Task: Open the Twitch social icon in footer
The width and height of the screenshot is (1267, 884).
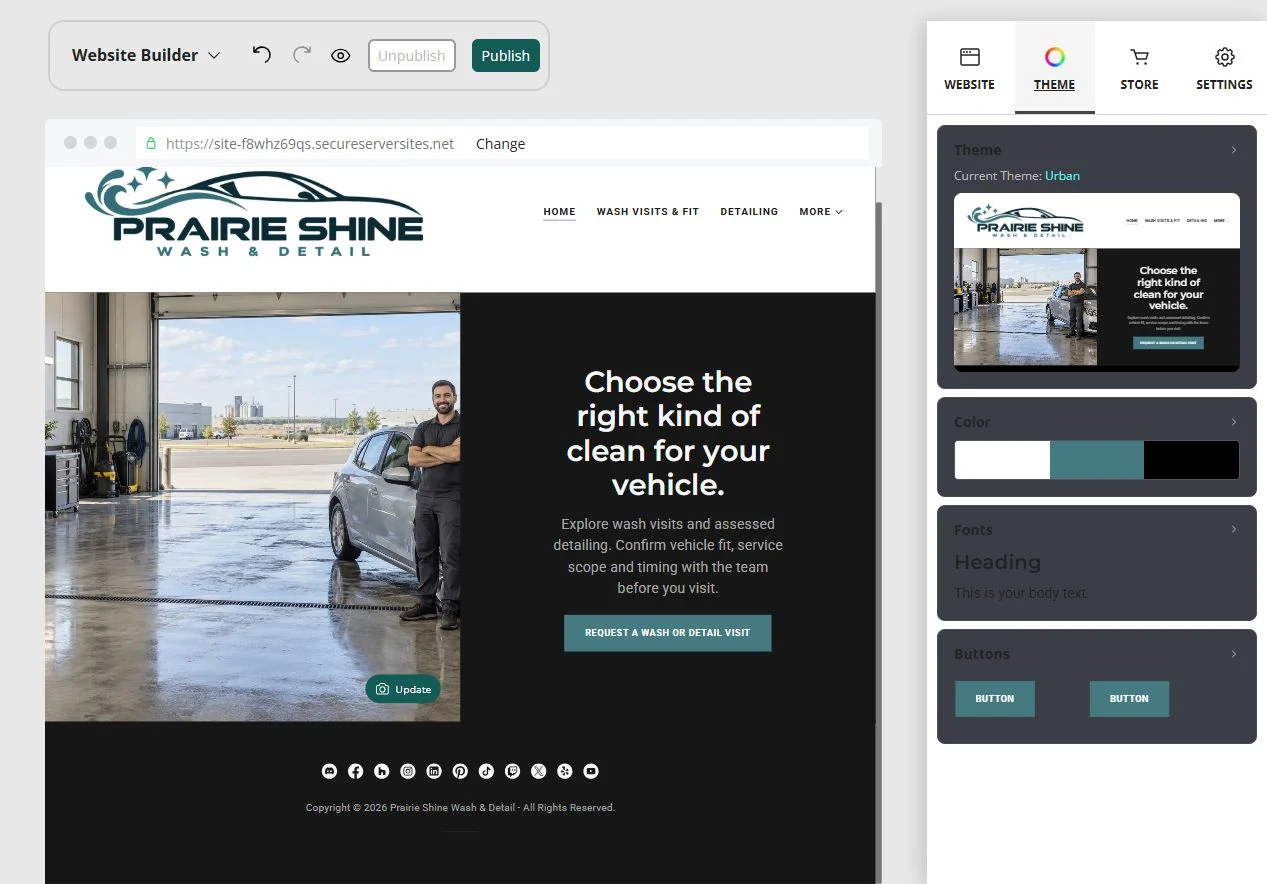Action: tap(513, 771)
